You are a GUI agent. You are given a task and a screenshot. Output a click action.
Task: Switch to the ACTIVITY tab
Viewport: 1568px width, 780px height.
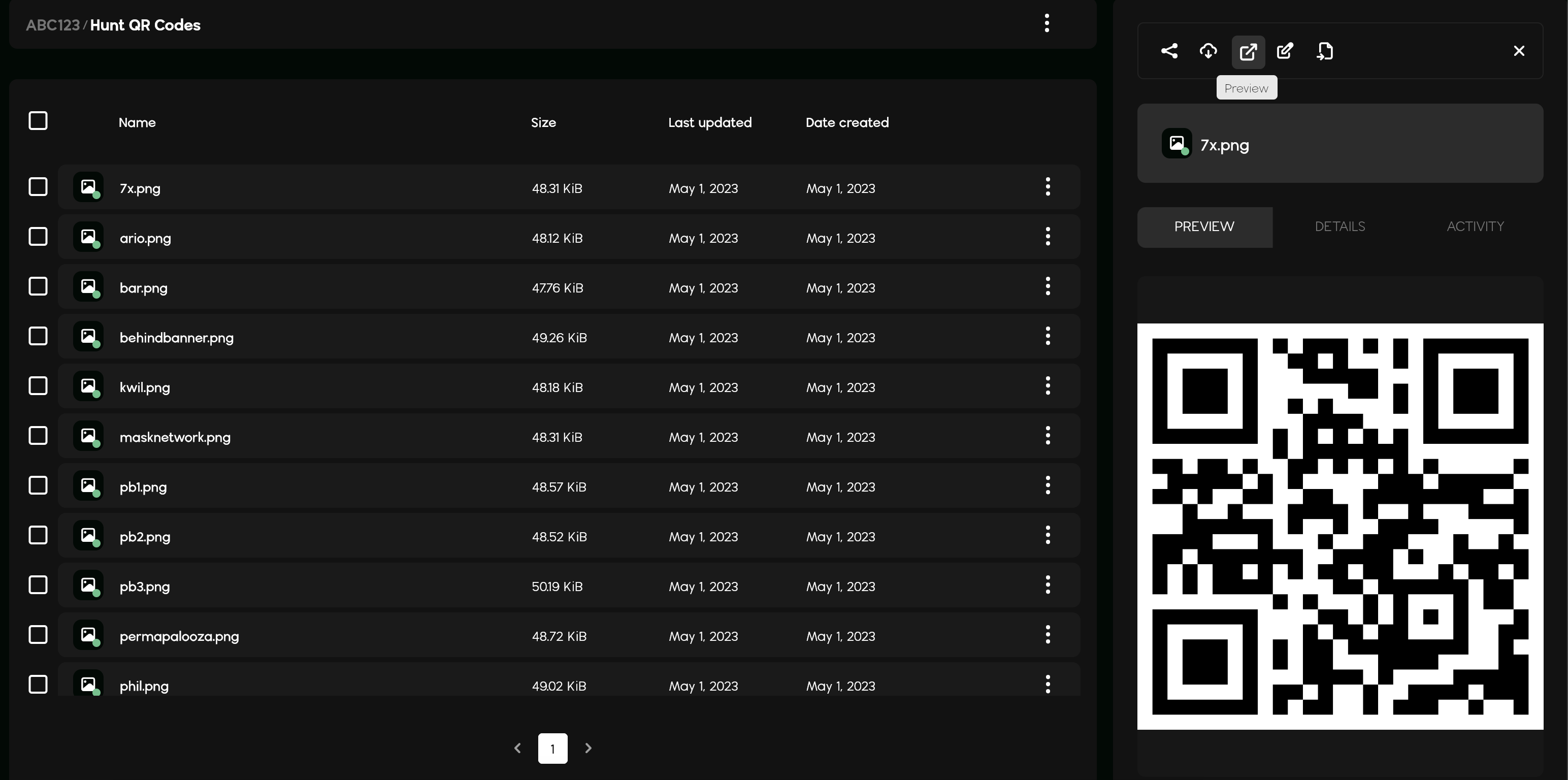tap(1475, 227)
